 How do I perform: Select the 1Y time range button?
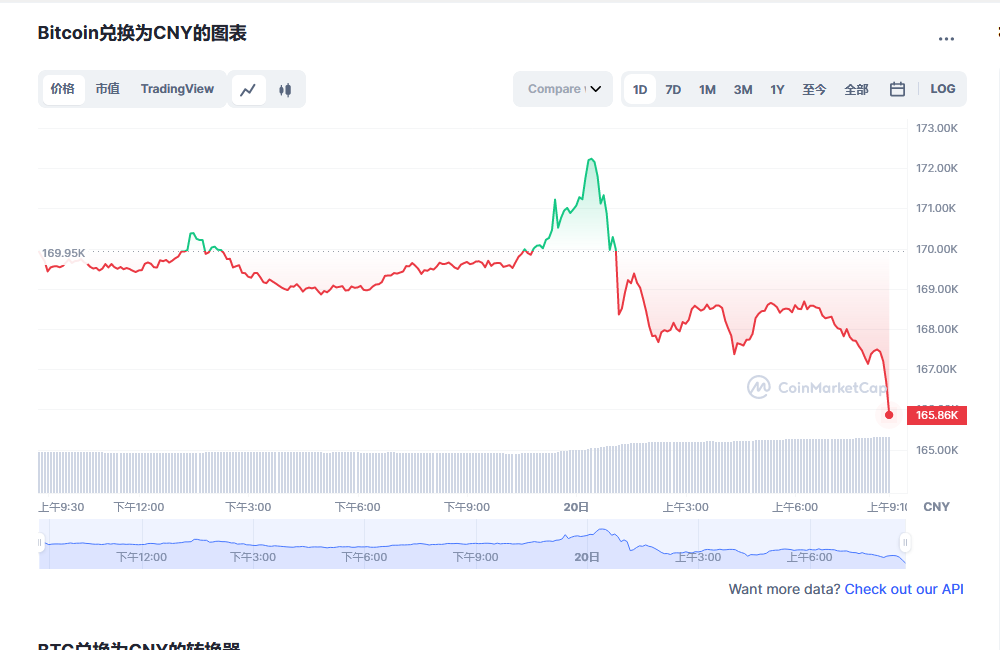pos(777,89)
